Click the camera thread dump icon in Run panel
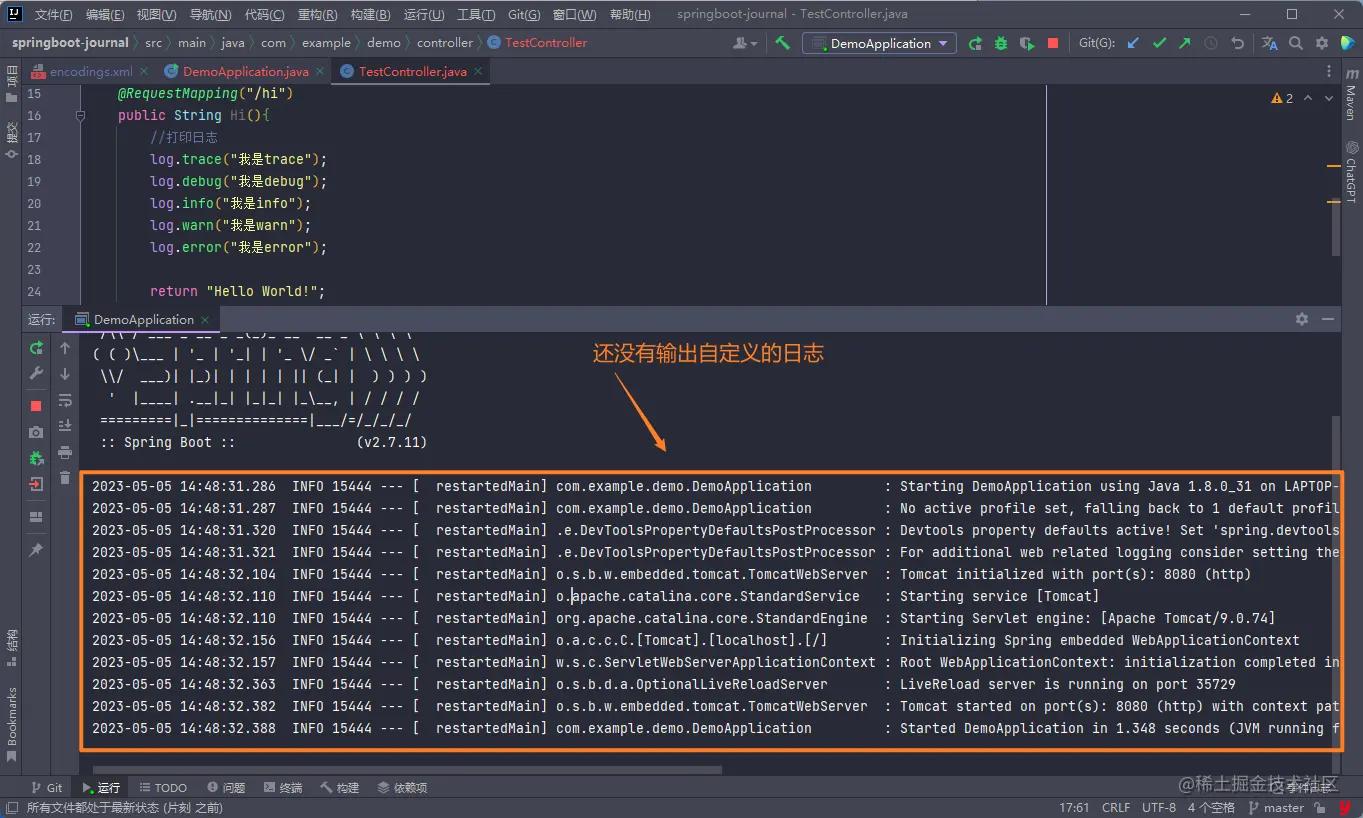The height and width of the screenshot is (818, 1363). [36, 432]
